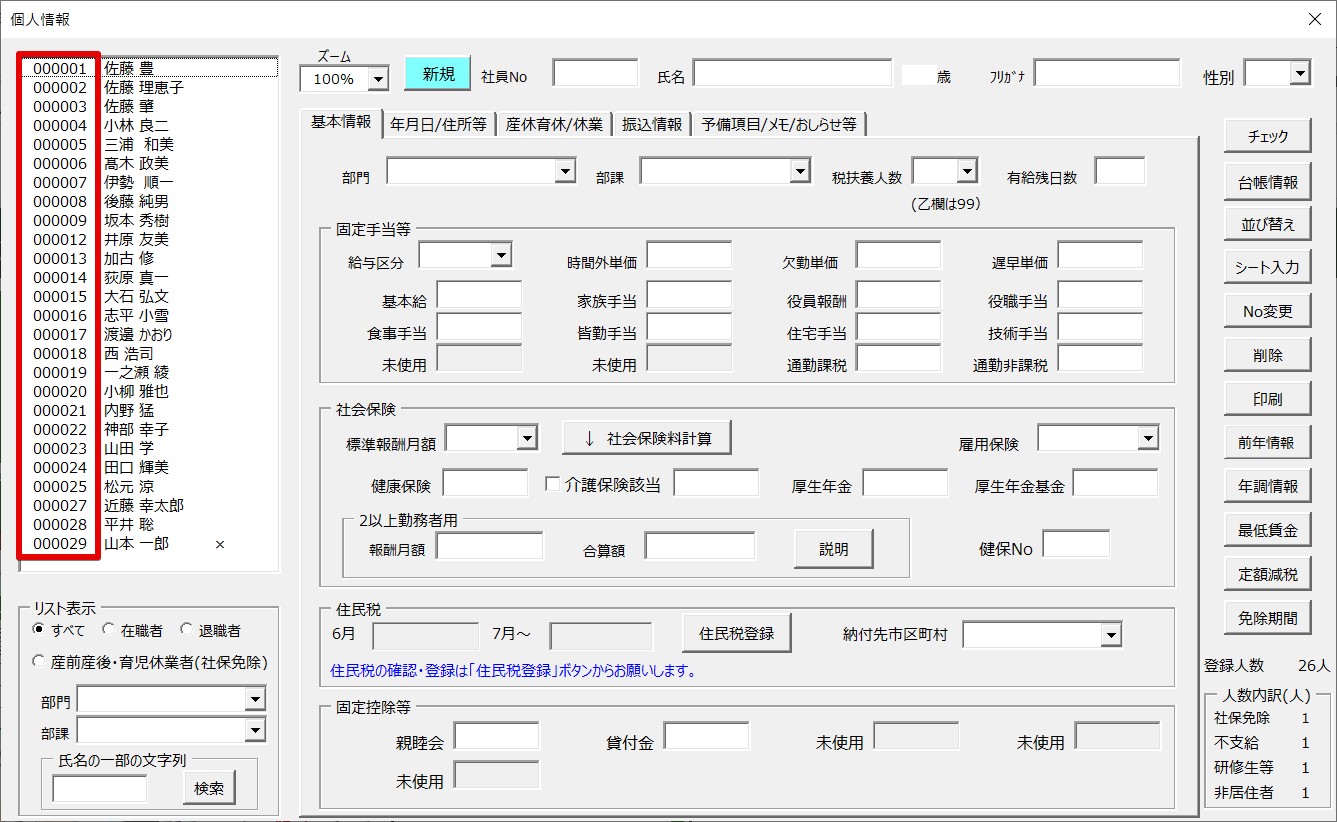Click the 社会保険料計算 button

click(x=646, y=438)
